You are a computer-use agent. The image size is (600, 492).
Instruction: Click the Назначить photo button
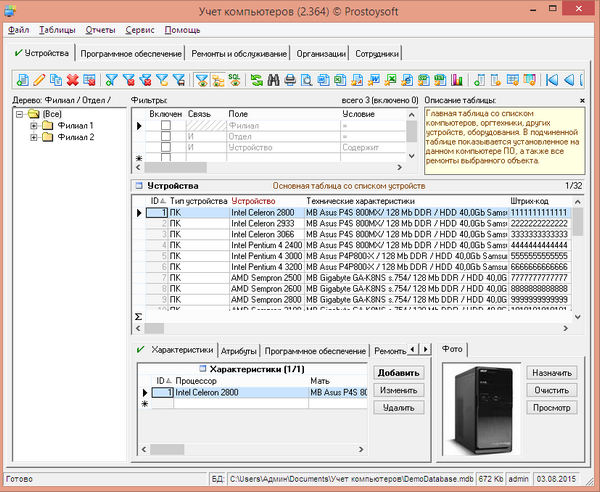(x=551, y=373)
